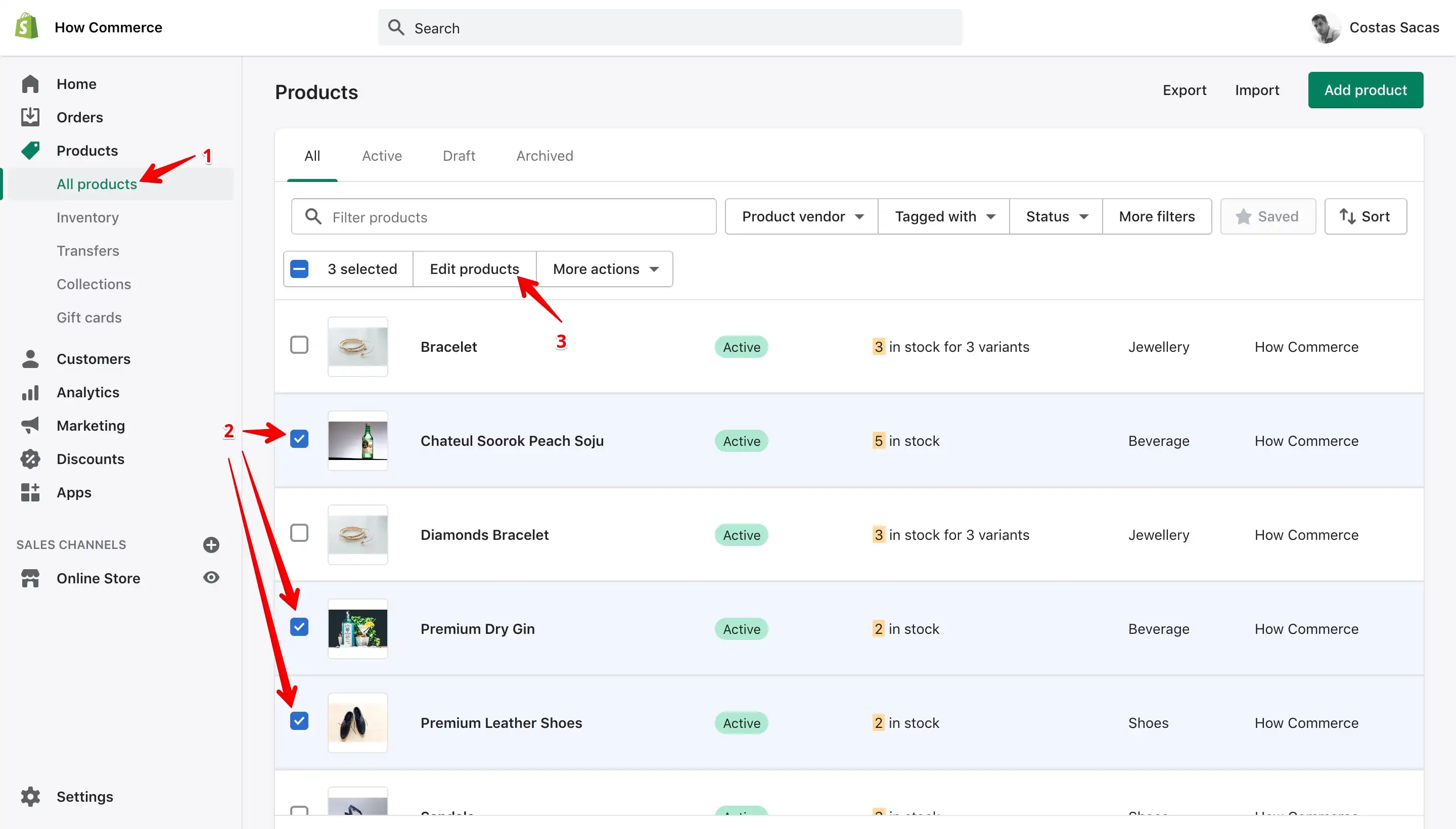Click the top search magnifier icon
Image resolution: width=1456 pixels, height=829 pixels.
point(396,27)
